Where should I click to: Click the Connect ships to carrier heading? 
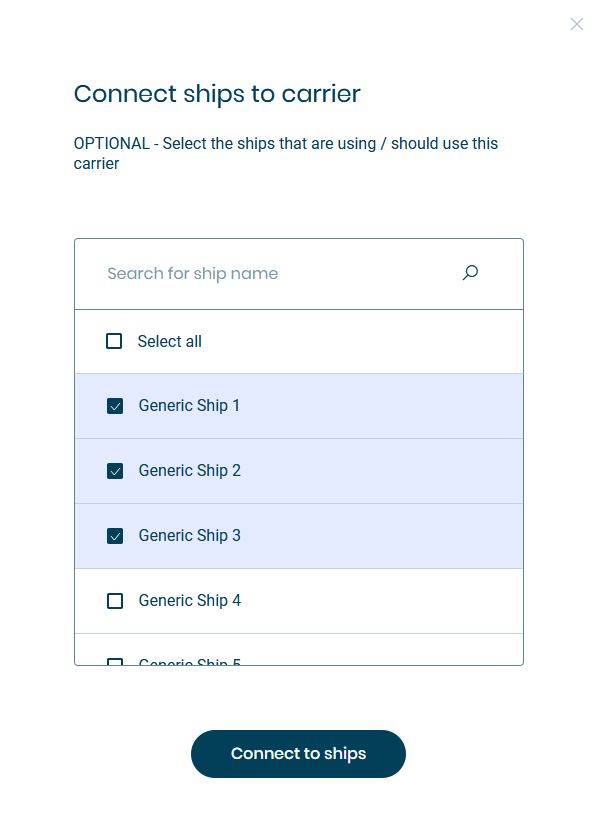coord(217,94)
